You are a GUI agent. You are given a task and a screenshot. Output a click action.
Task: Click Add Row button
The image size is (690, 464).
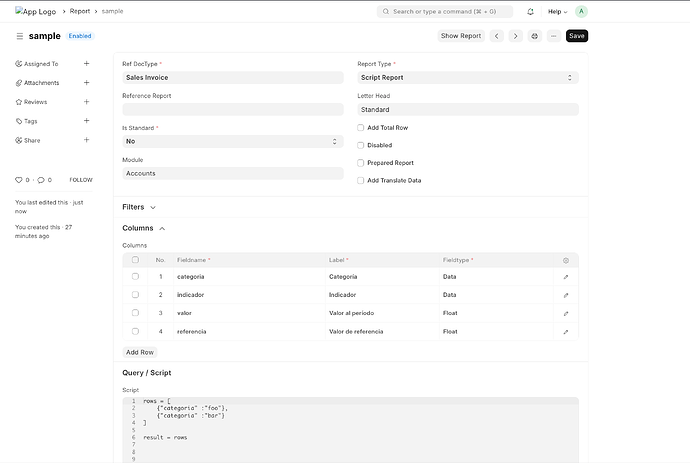[x=140, y=352]
